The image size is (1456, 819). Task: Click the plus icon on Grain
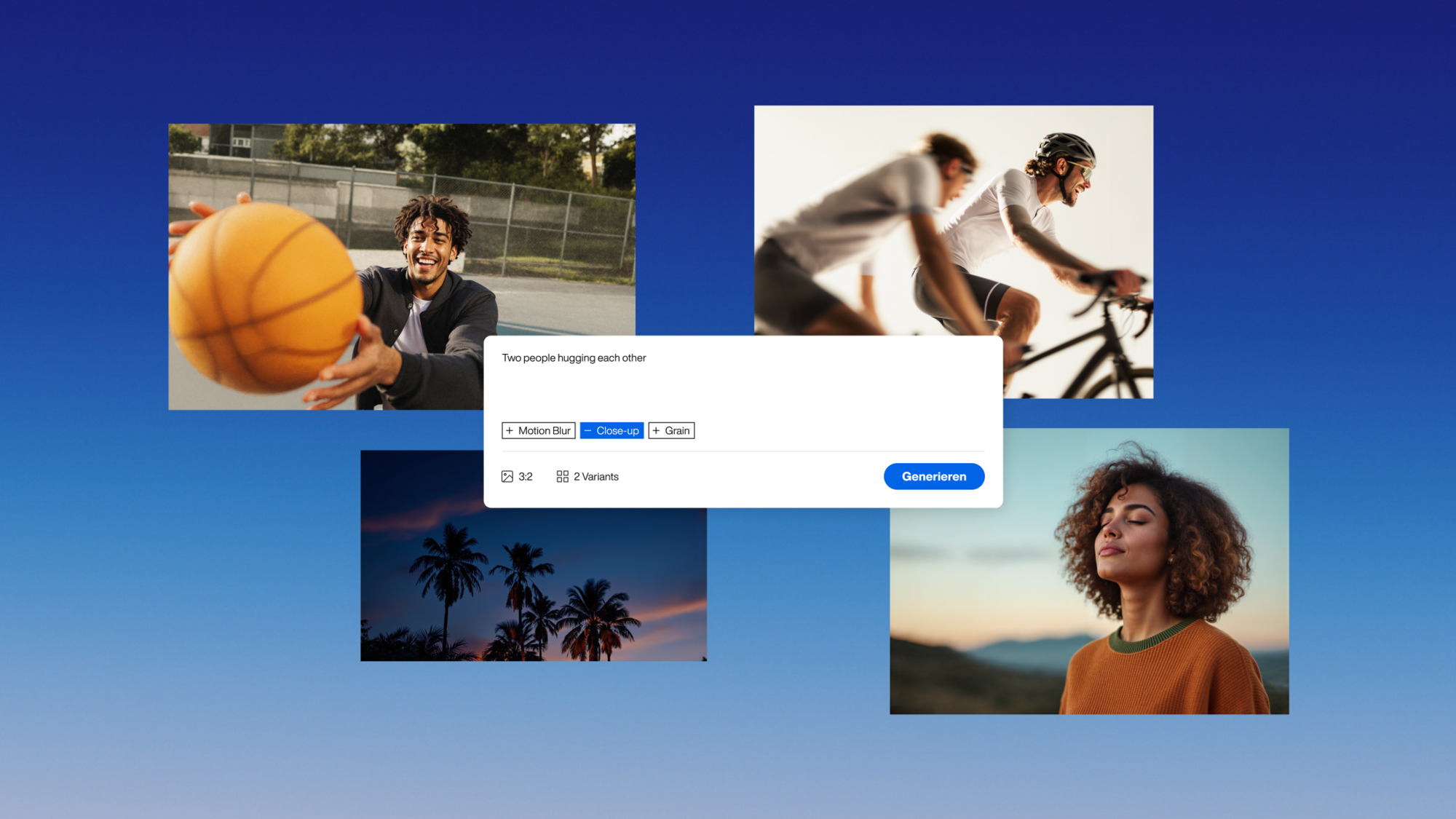[x=656, y=430]
